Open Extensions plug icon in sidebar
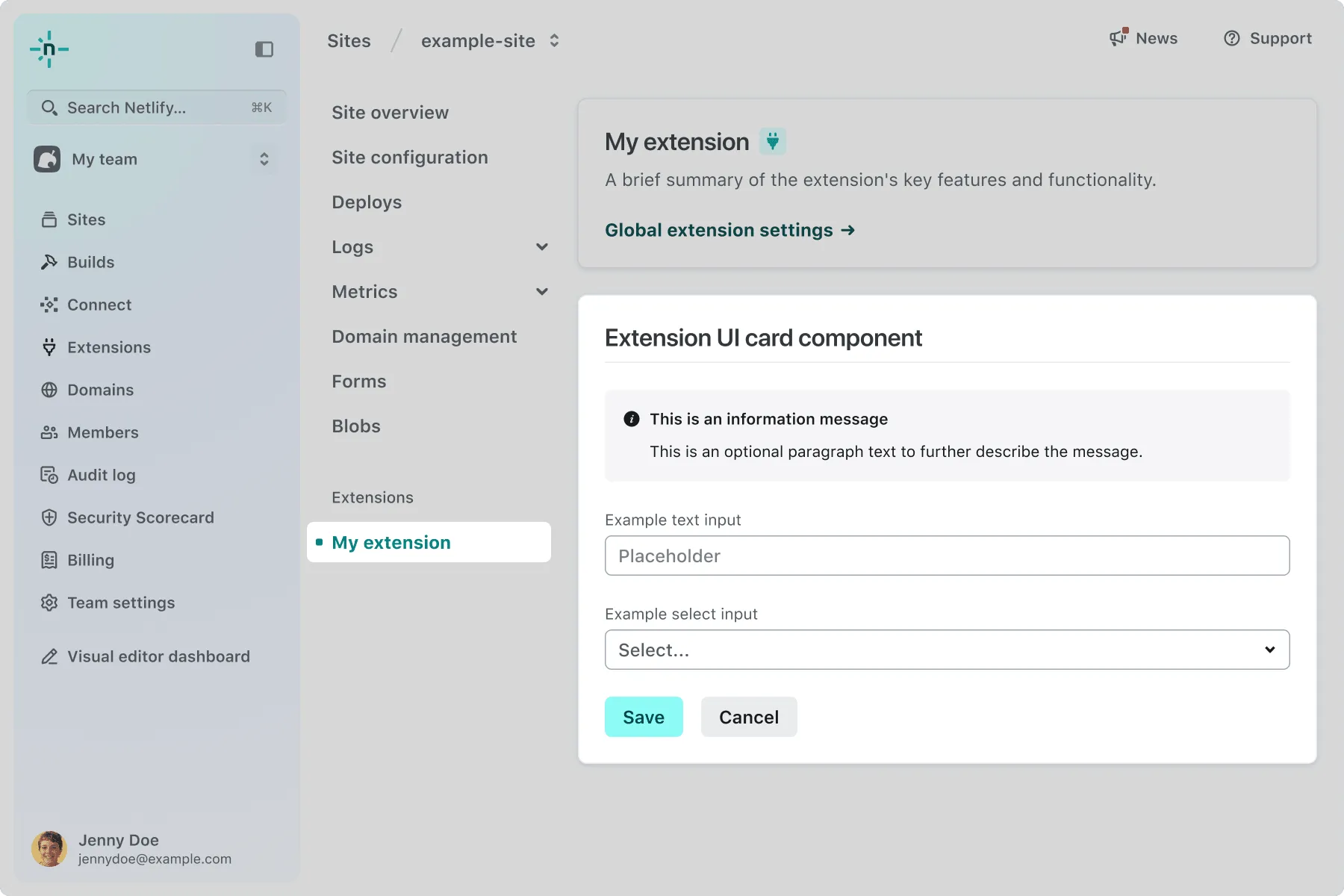 point(49,347)
